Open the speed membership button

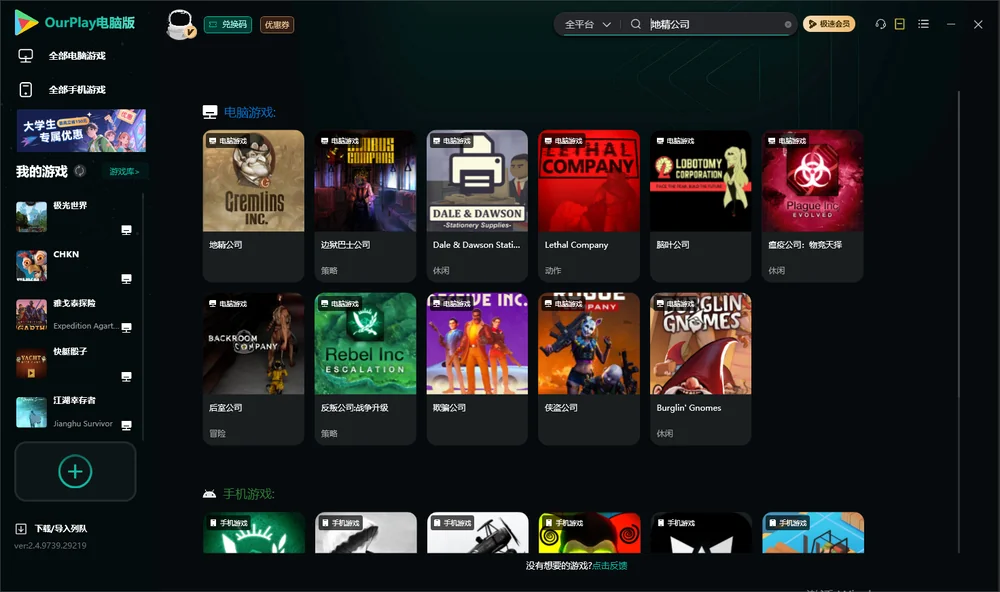tap(828, 24)
